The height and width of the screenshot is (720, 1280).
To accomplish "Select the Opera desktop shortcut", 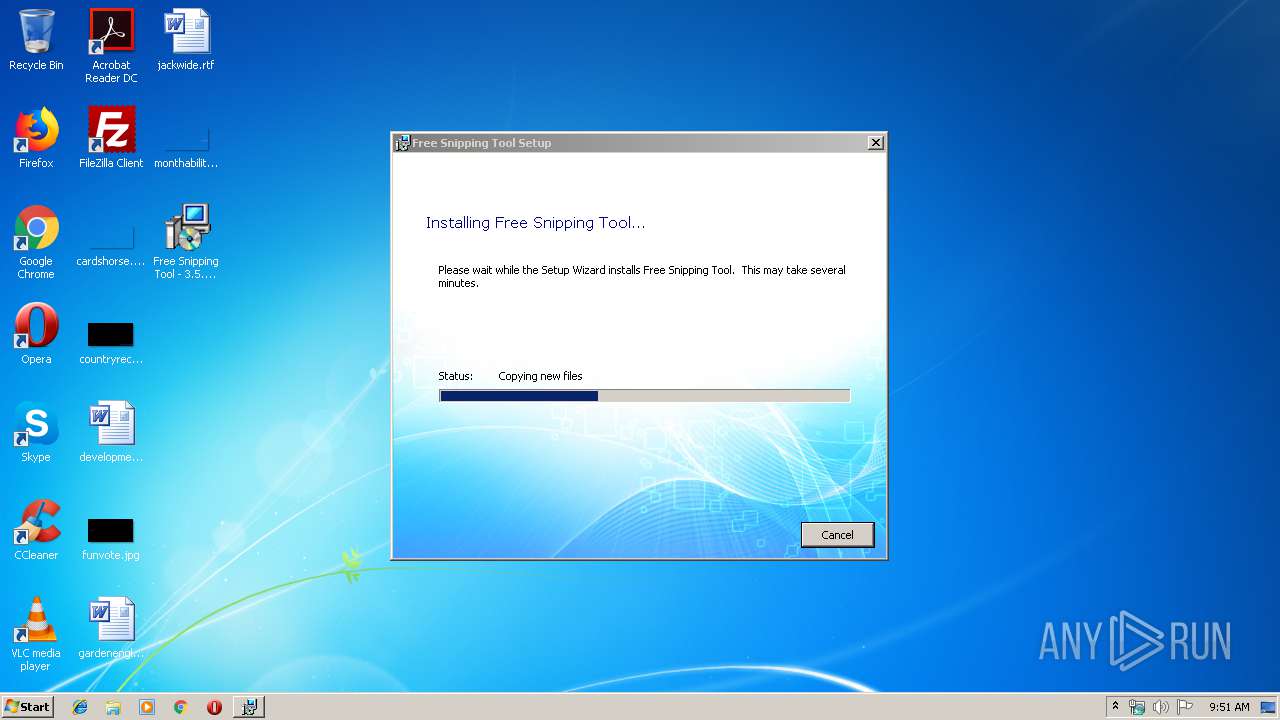I will [36, 335].
